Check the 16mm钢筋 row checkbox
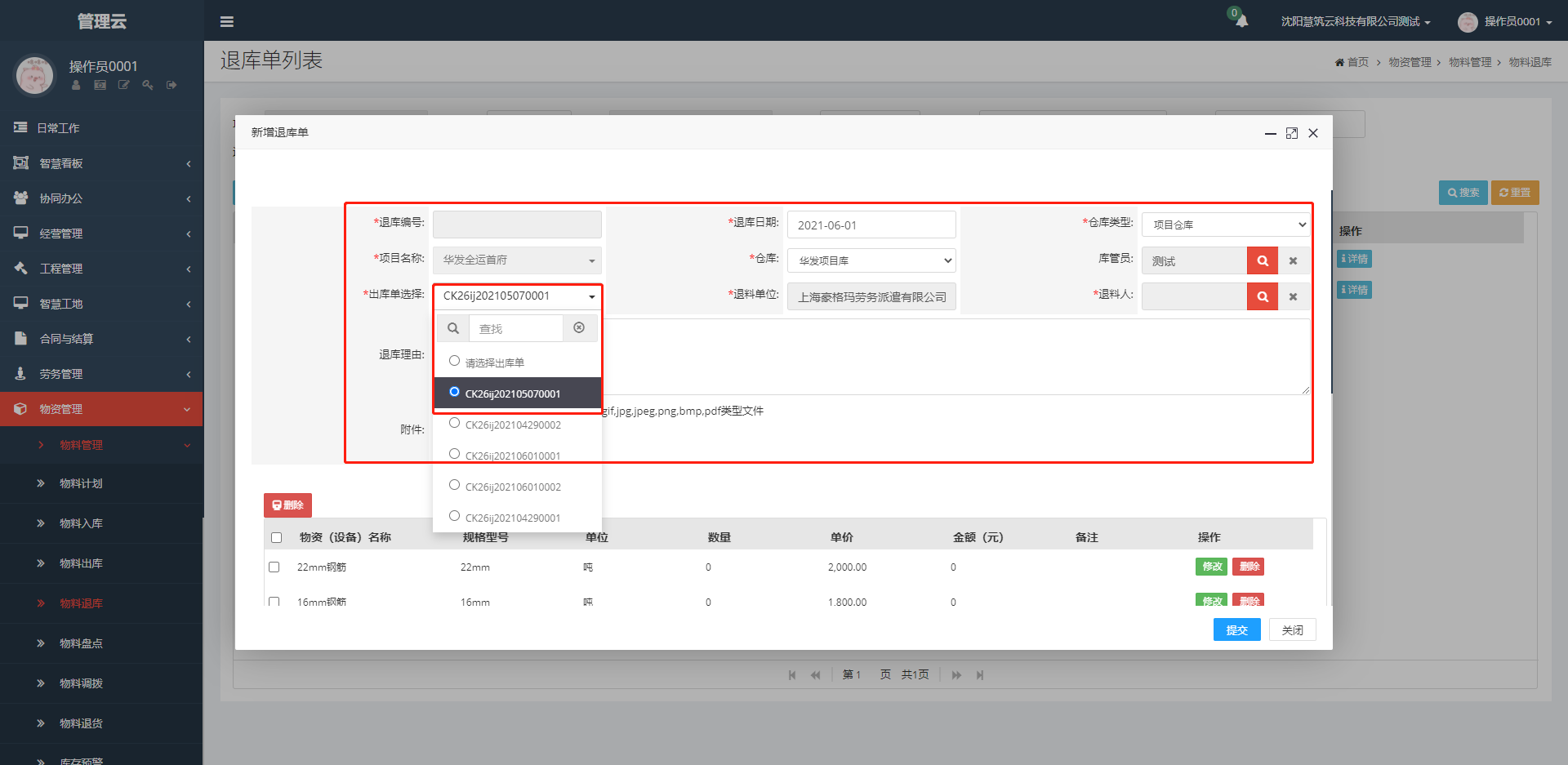The width and height of the screenshot is (1568, 765). click(x=274, y=602)
